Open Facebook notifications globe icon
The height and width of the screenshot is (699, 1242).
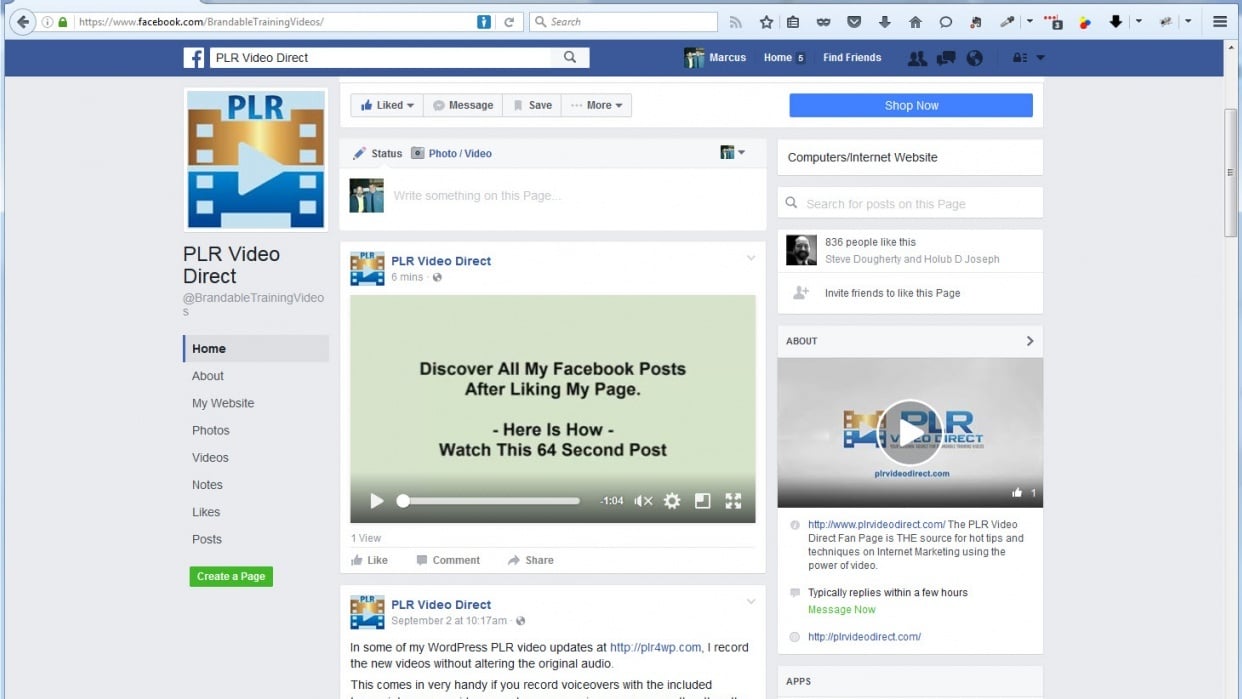tap(974, 58)
